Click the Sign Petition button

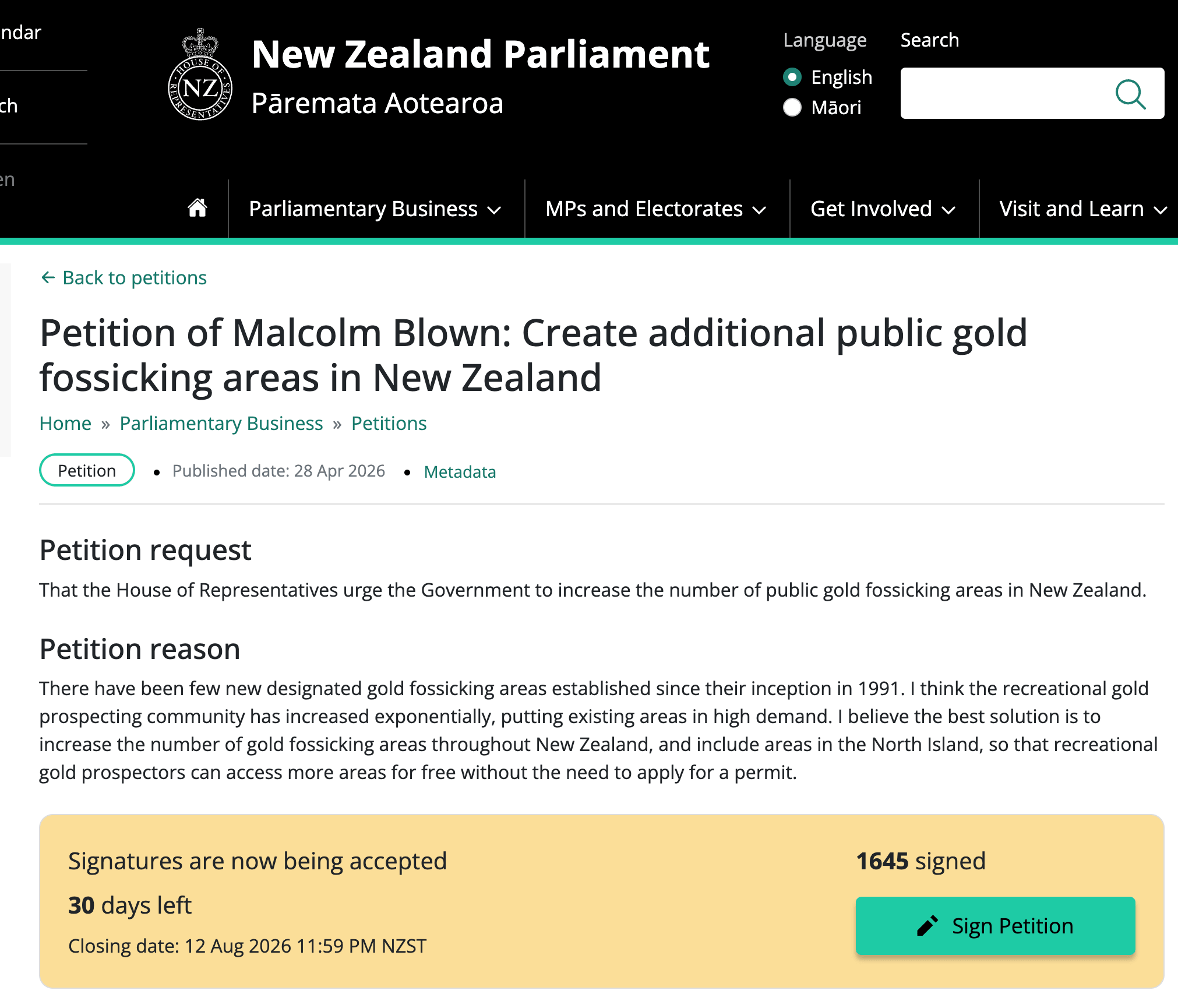[x=995, y=926]
